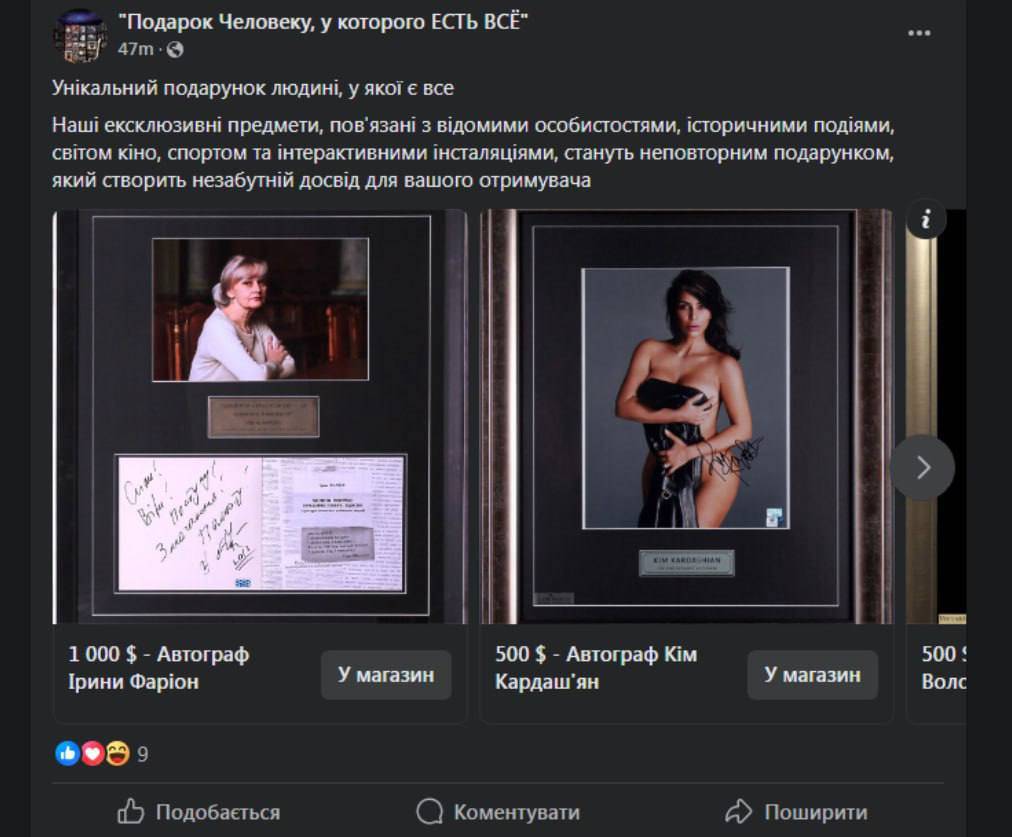Image resolution: width=1012 pixels, height=837 pixels.
Task: Click the public globe privacy icon
Action: point(175,49)
